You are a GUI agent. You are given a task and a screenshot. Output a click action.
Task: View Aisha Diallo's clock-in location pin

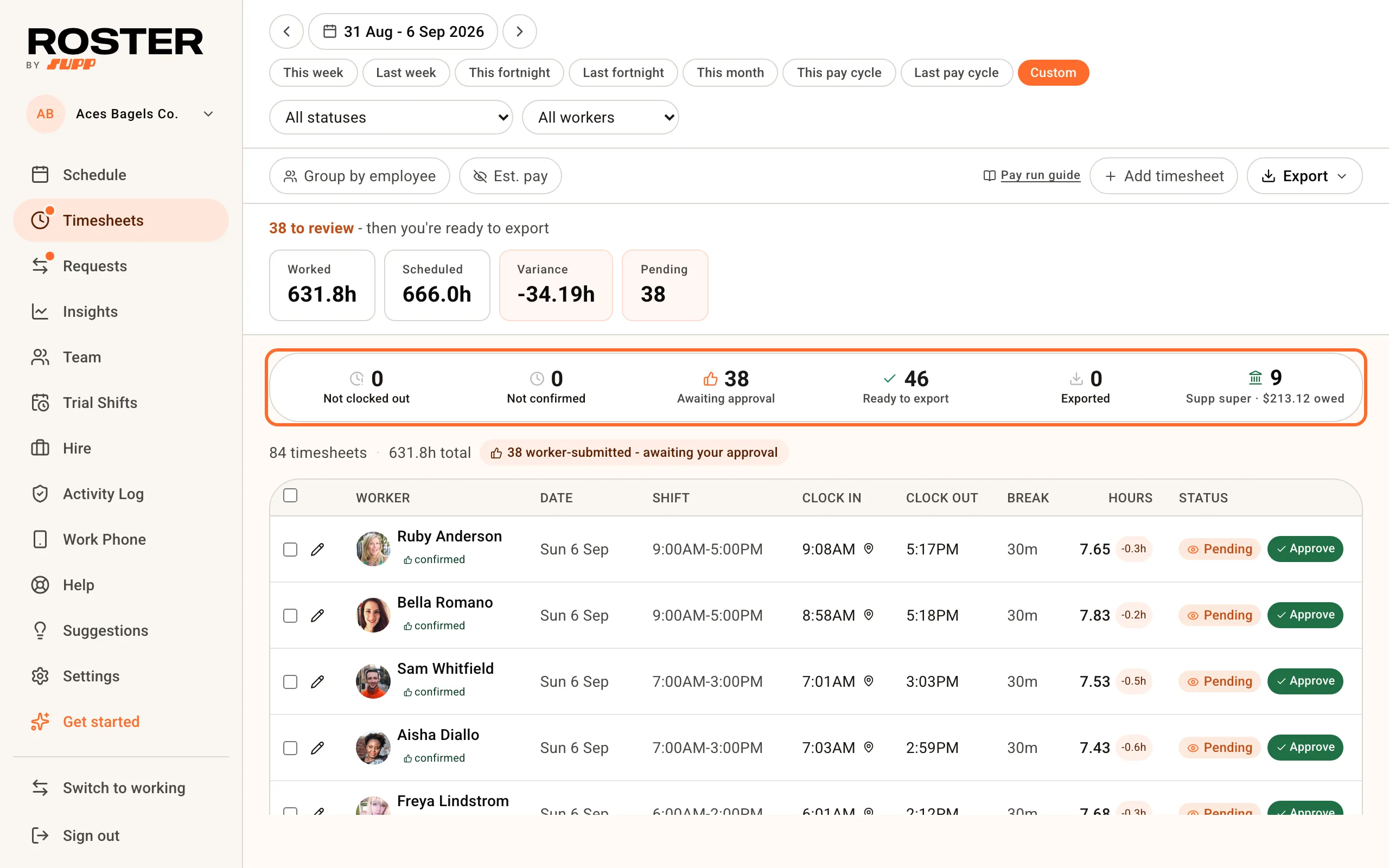(x=869, y=747)
